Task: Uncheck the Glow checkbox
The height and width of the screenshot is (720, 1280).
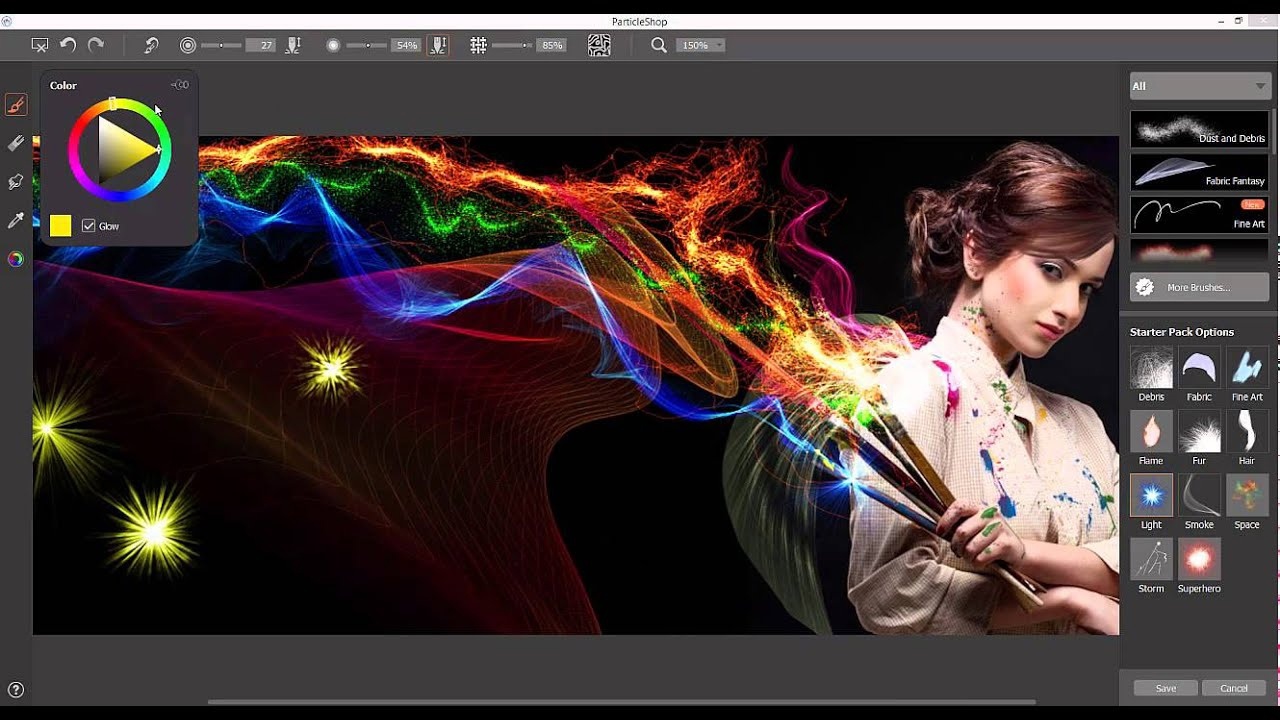Action: point(89,226)
